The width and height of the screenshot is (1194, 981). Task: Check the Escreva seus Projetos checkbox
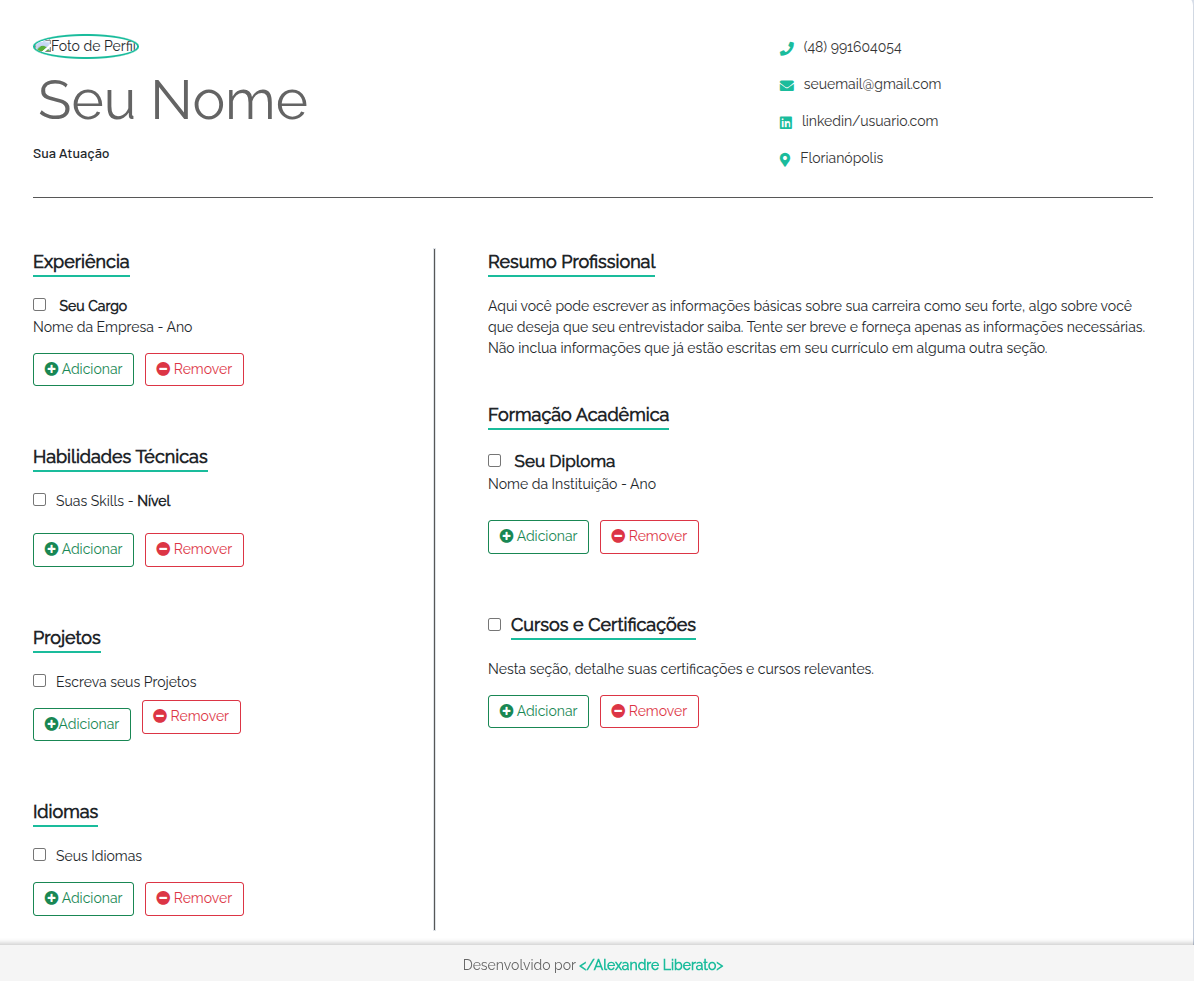click(40, 681)
